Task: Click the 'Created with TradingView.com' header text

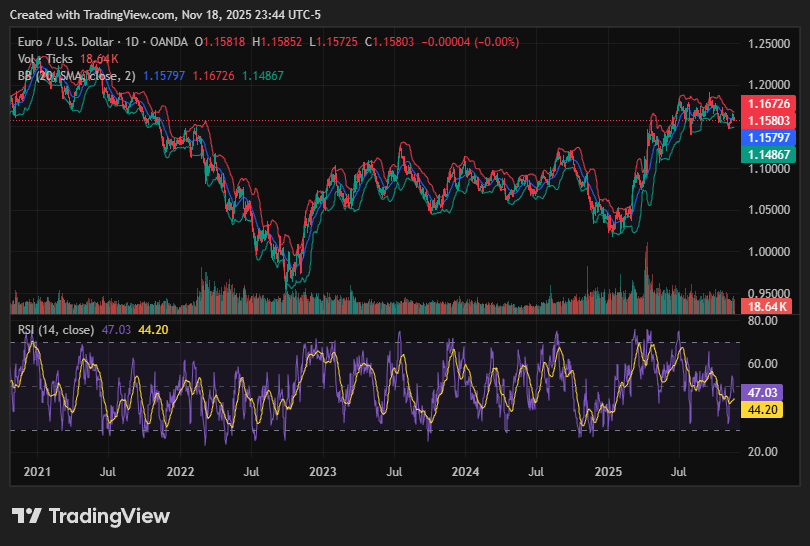Action: [x=91, y=12]
